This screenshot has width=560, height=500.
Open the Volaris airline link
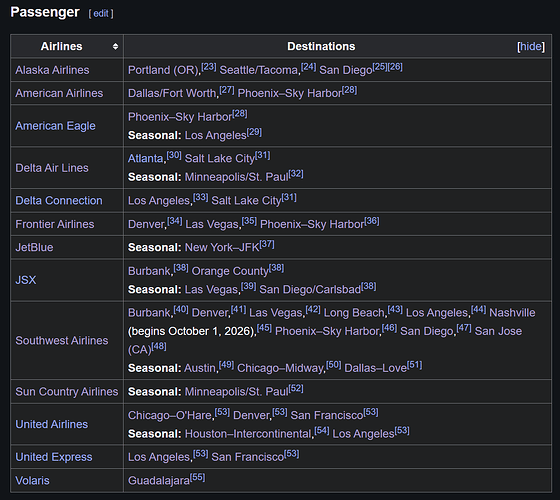32,480
